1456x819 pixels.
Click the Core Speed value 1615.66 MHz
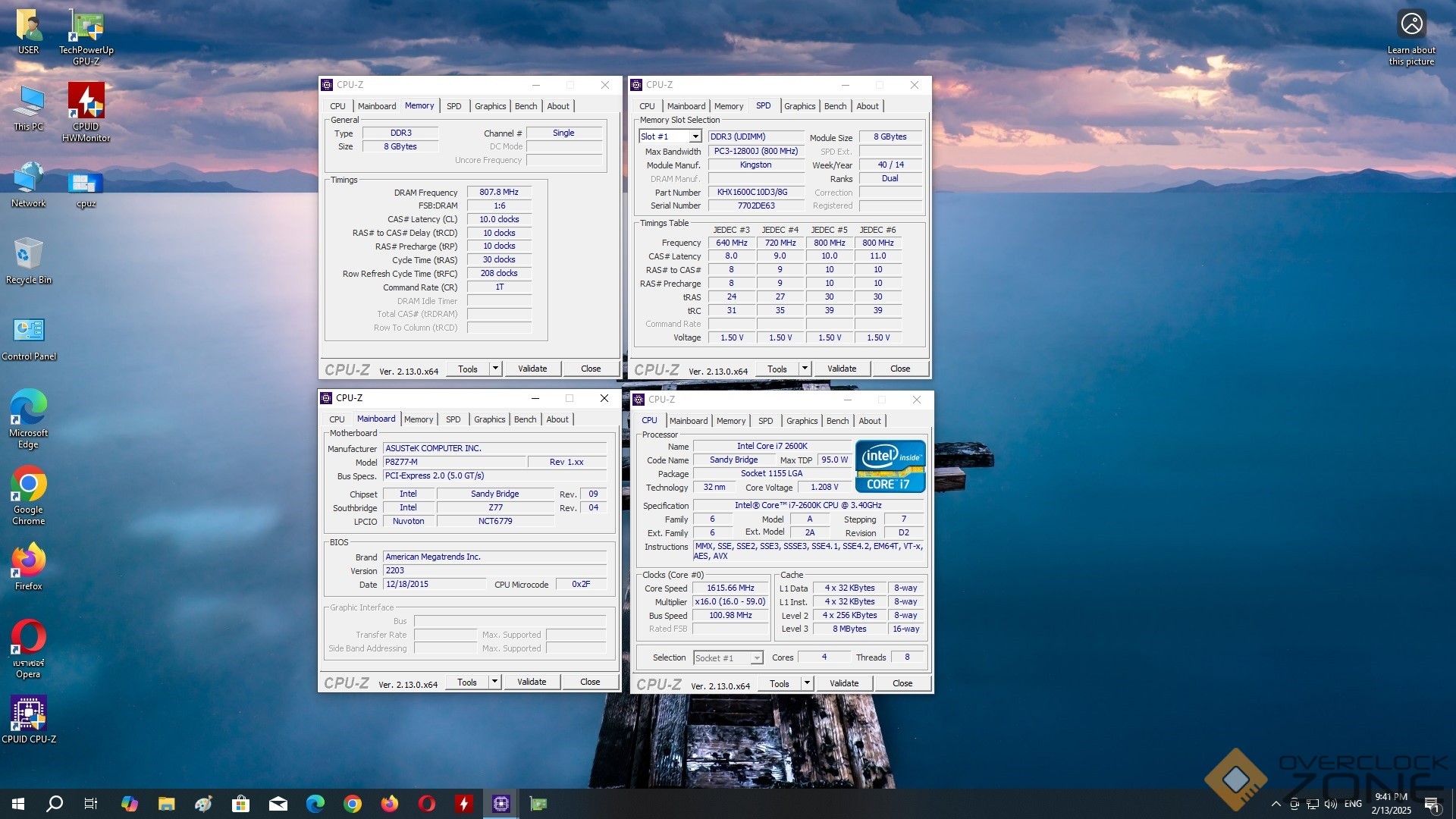730,588
